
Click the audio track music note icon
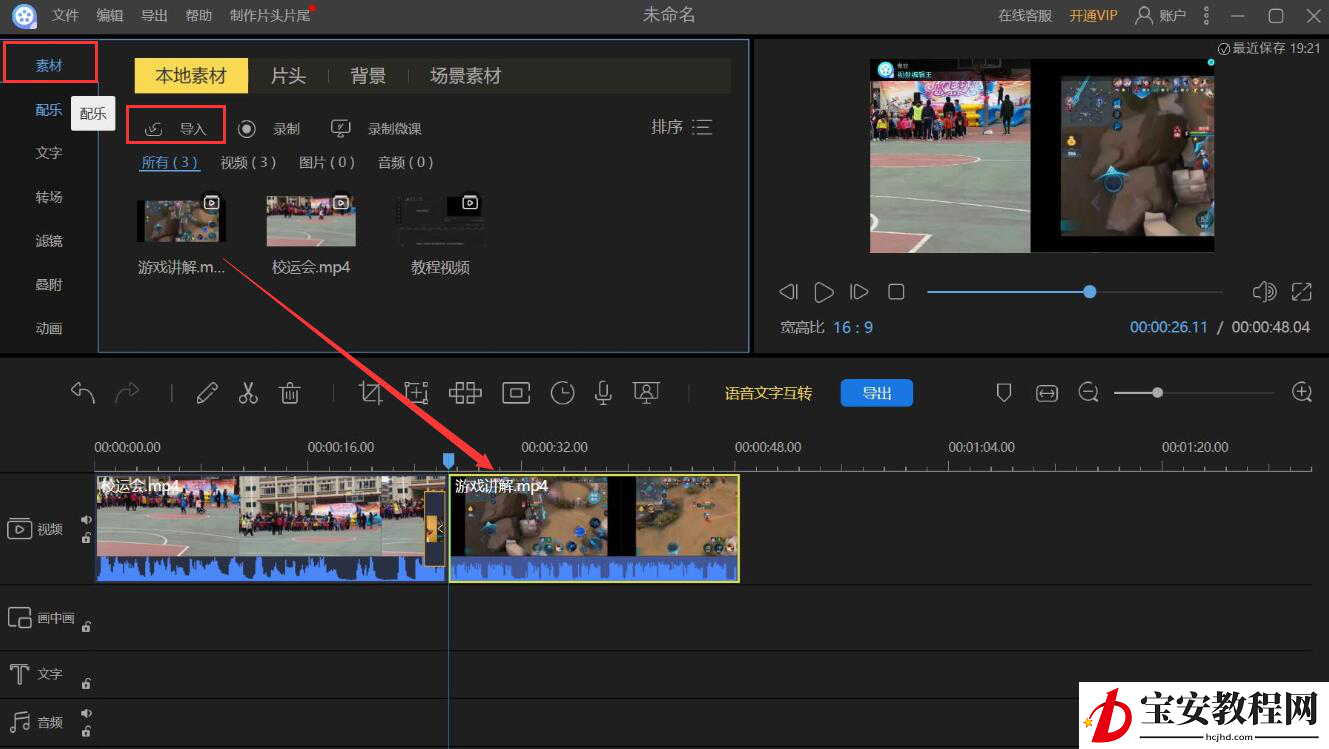coord(19,722)
